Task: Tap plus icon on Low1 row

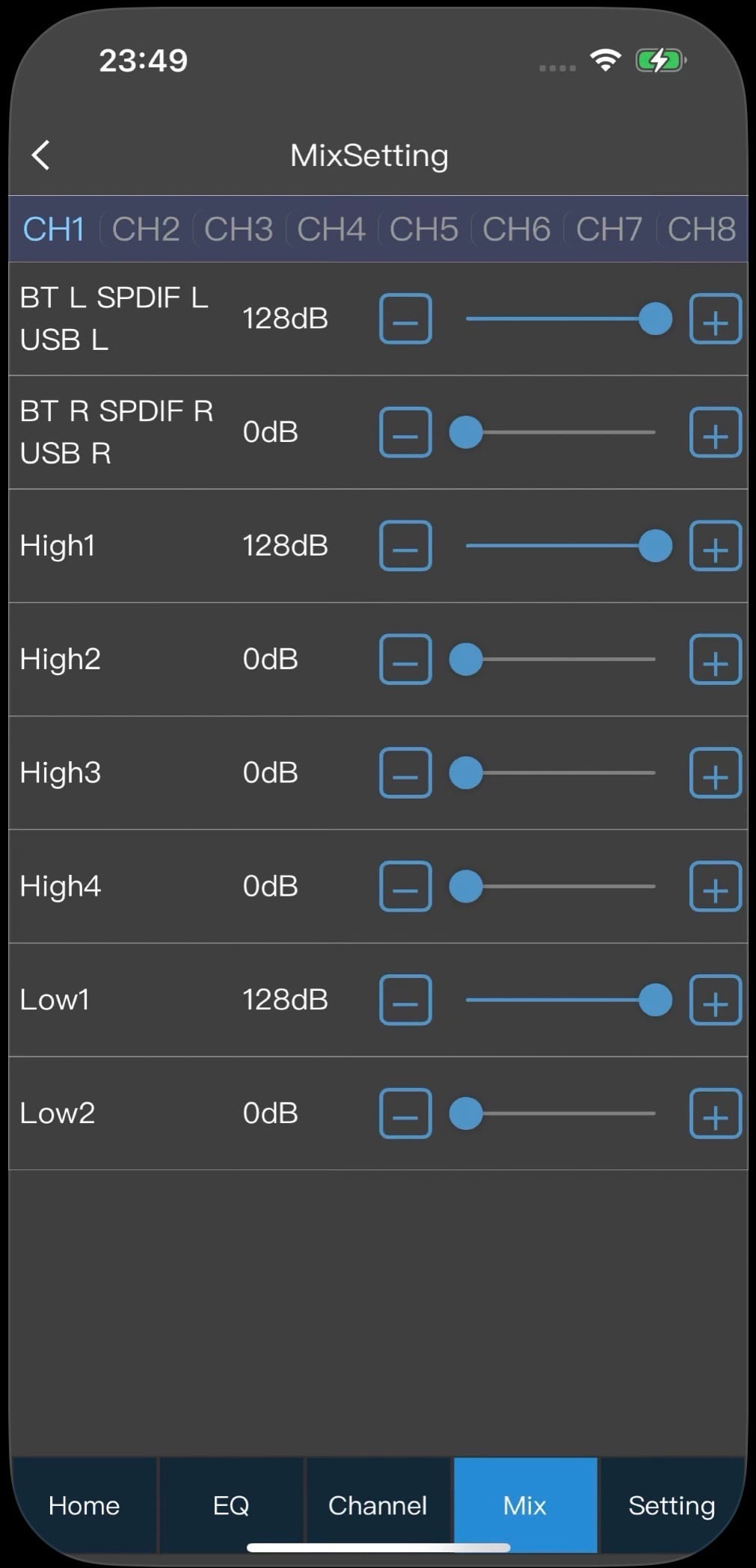Action: [x=715, y=1000]
